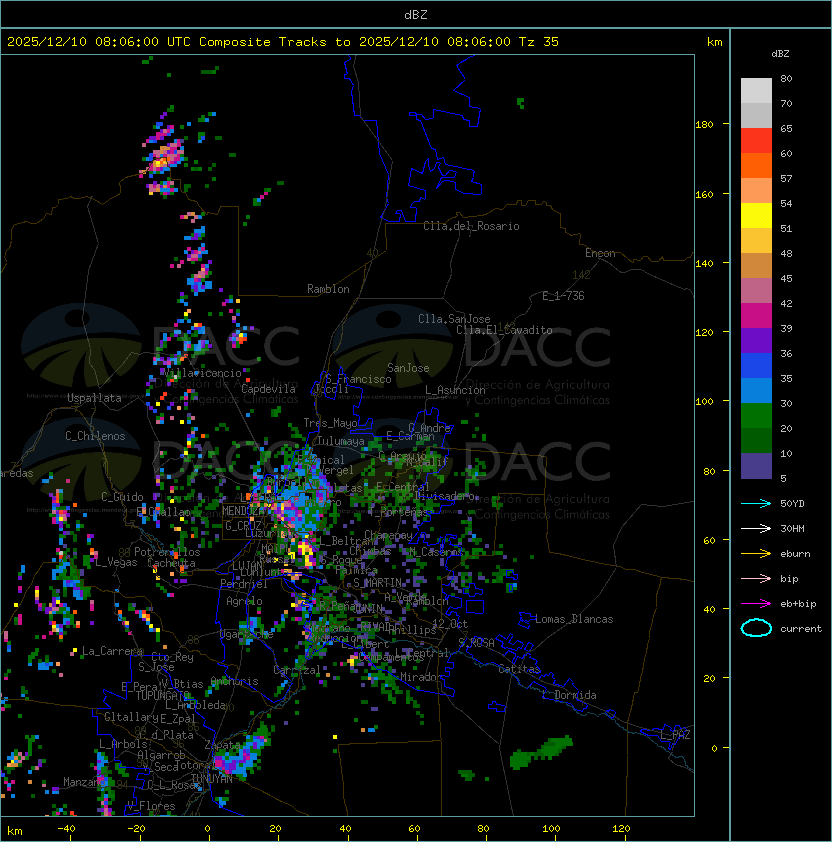This screenshot has height=842, width=832.
Task: Click the 'L_Asuncion' map label
Action: (455, 390)
